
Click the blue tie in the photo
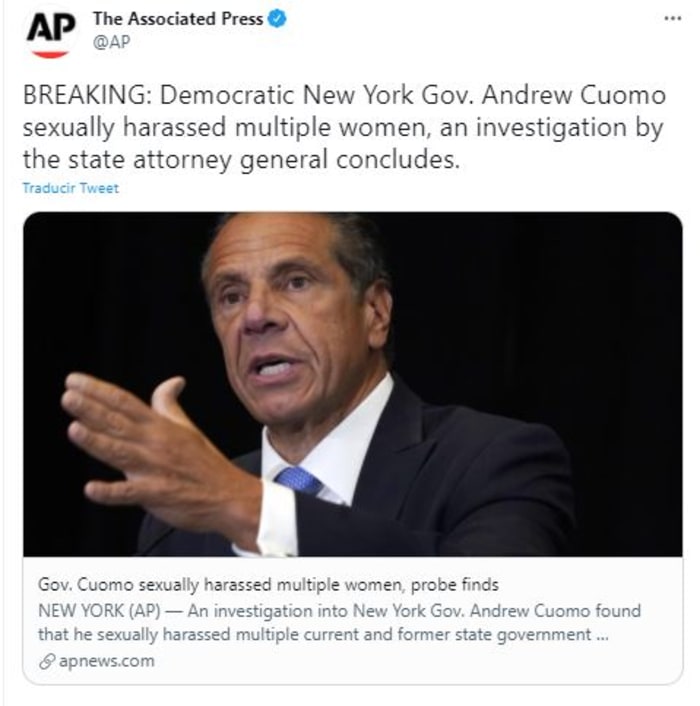point(298,480)
